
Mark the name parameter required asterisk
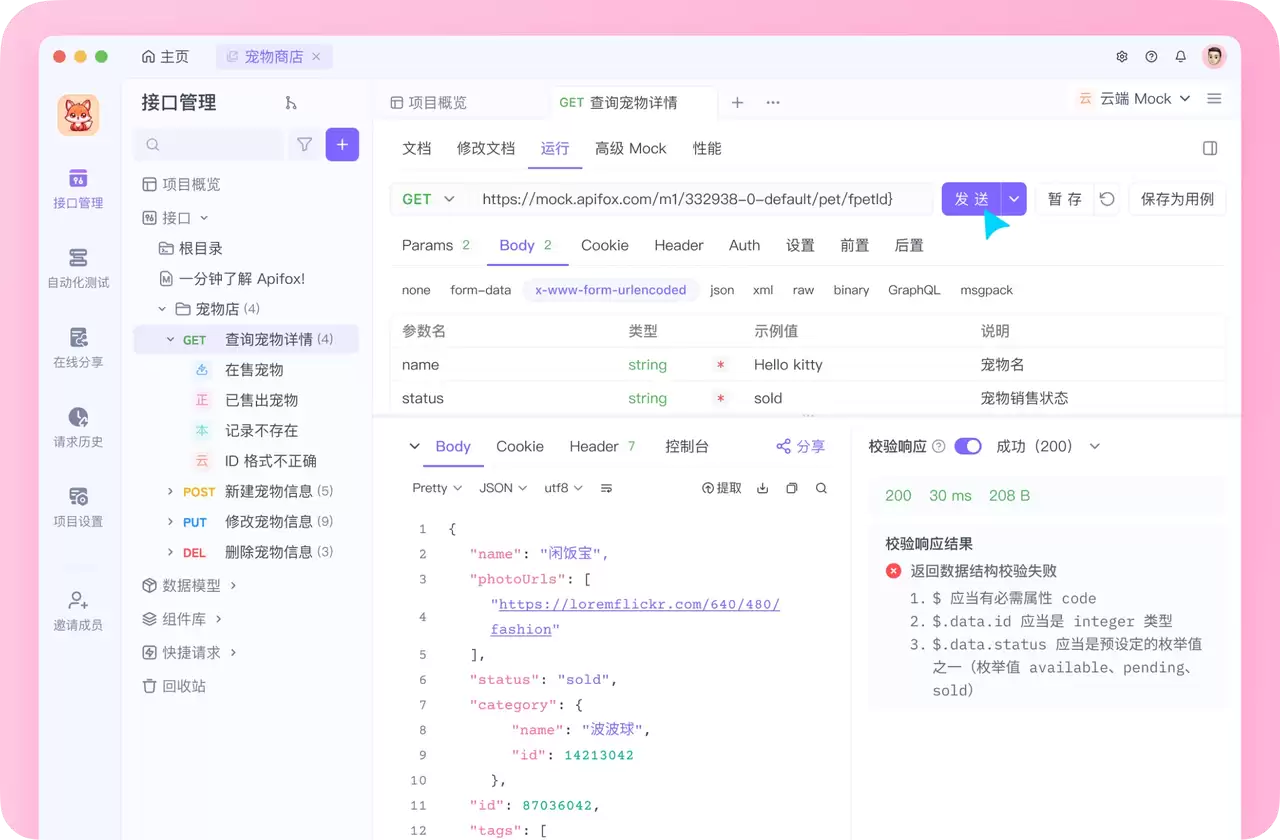(x=720, y=365)
